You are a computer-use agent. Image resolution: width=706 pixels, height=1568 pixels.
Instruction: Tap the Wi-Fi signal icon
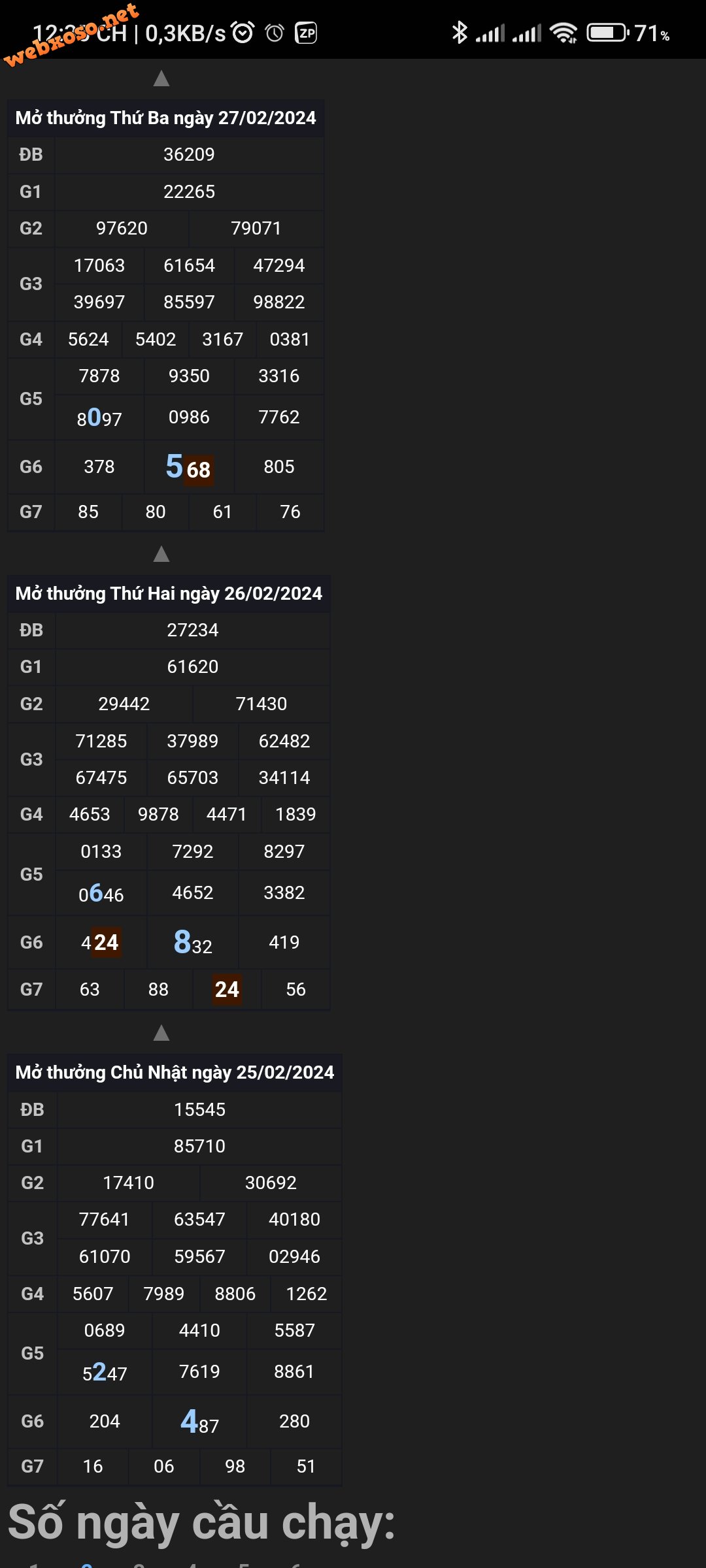[x=563, y=33]
